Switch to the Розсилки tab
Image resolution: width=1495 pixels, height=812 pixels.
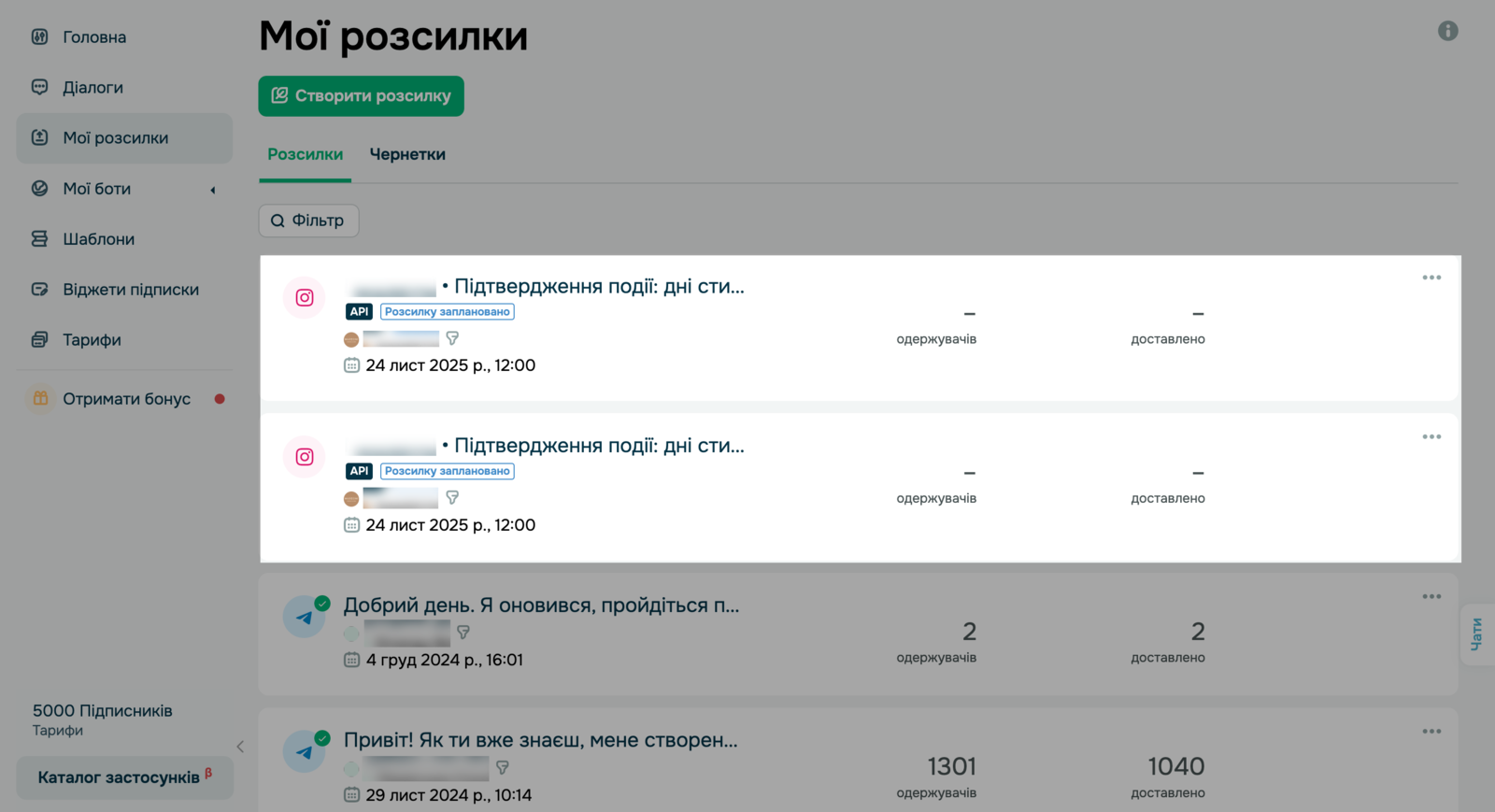tap(305, 154)
